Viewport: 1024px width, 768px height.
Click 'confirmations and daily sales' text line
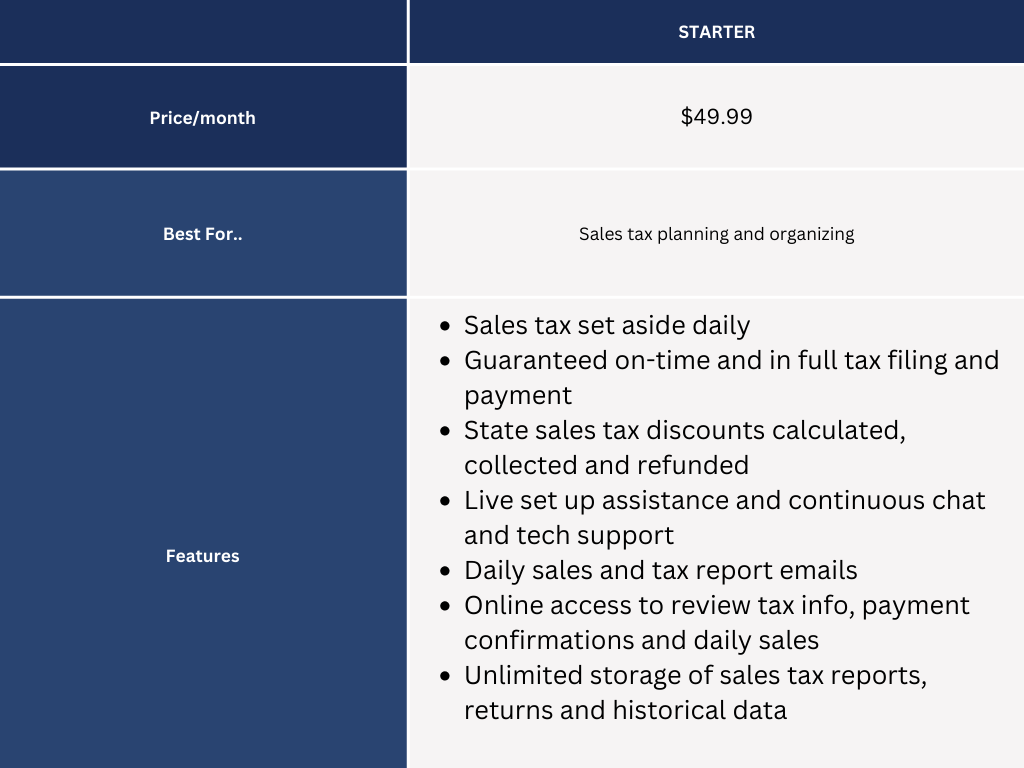641,641
